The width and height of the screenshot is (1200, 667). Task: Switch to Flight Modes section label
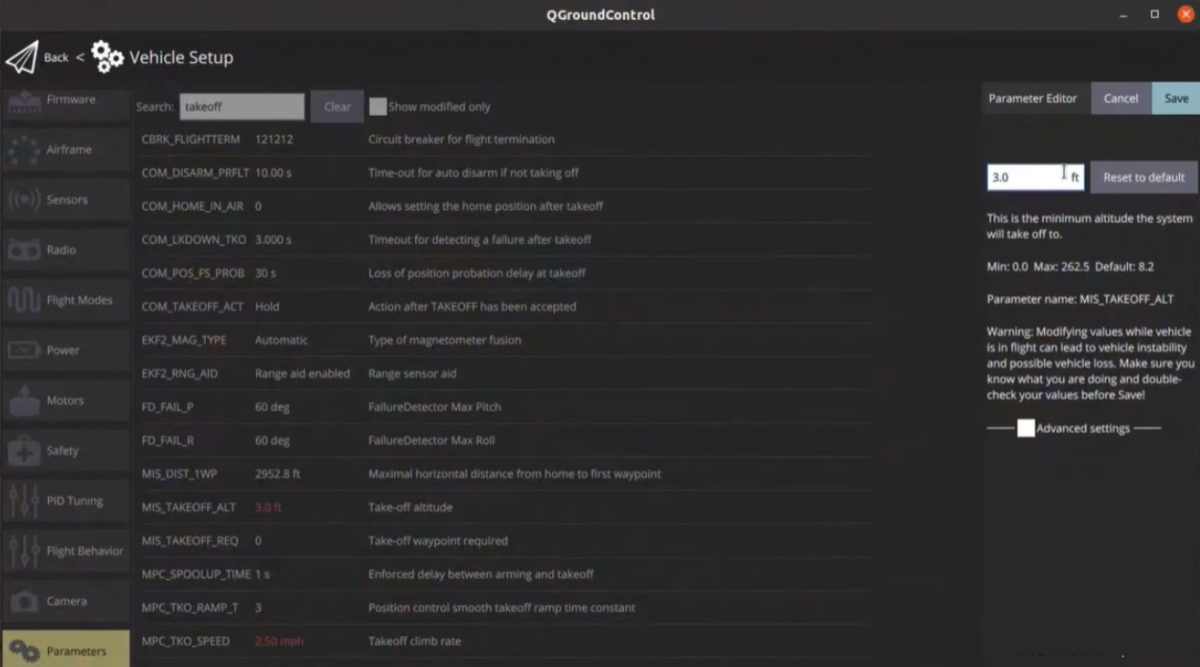point(80,300)
